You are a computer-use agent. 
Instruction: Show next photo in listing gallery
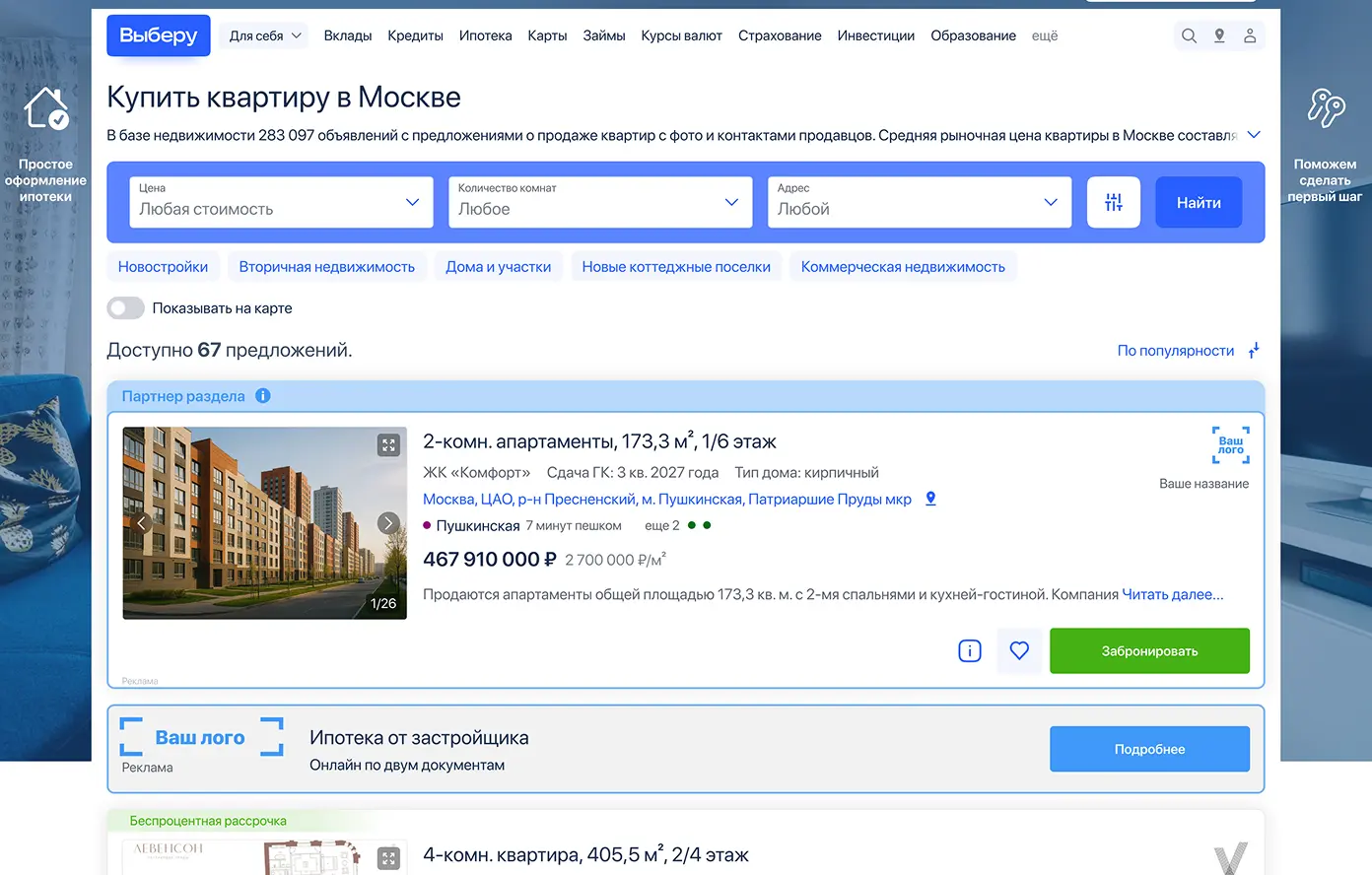(388, 523)
